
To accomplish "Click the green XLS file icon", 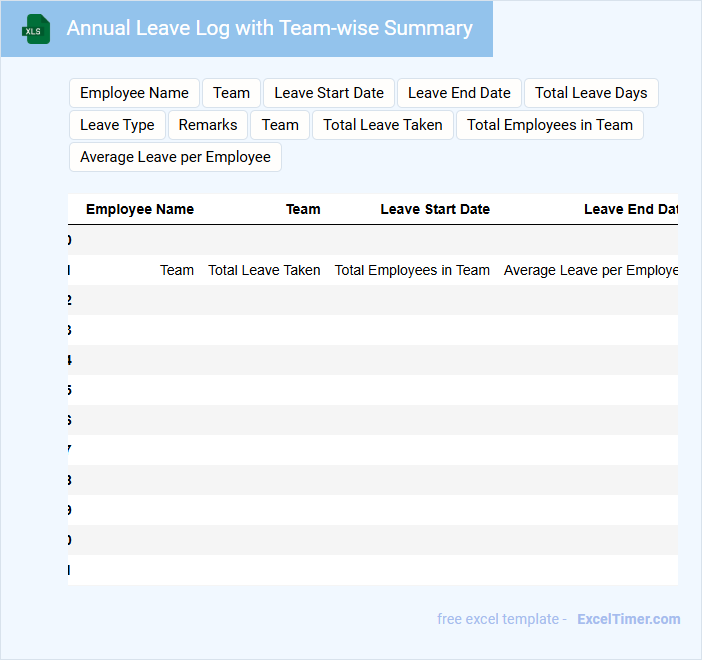I will 36,29.
